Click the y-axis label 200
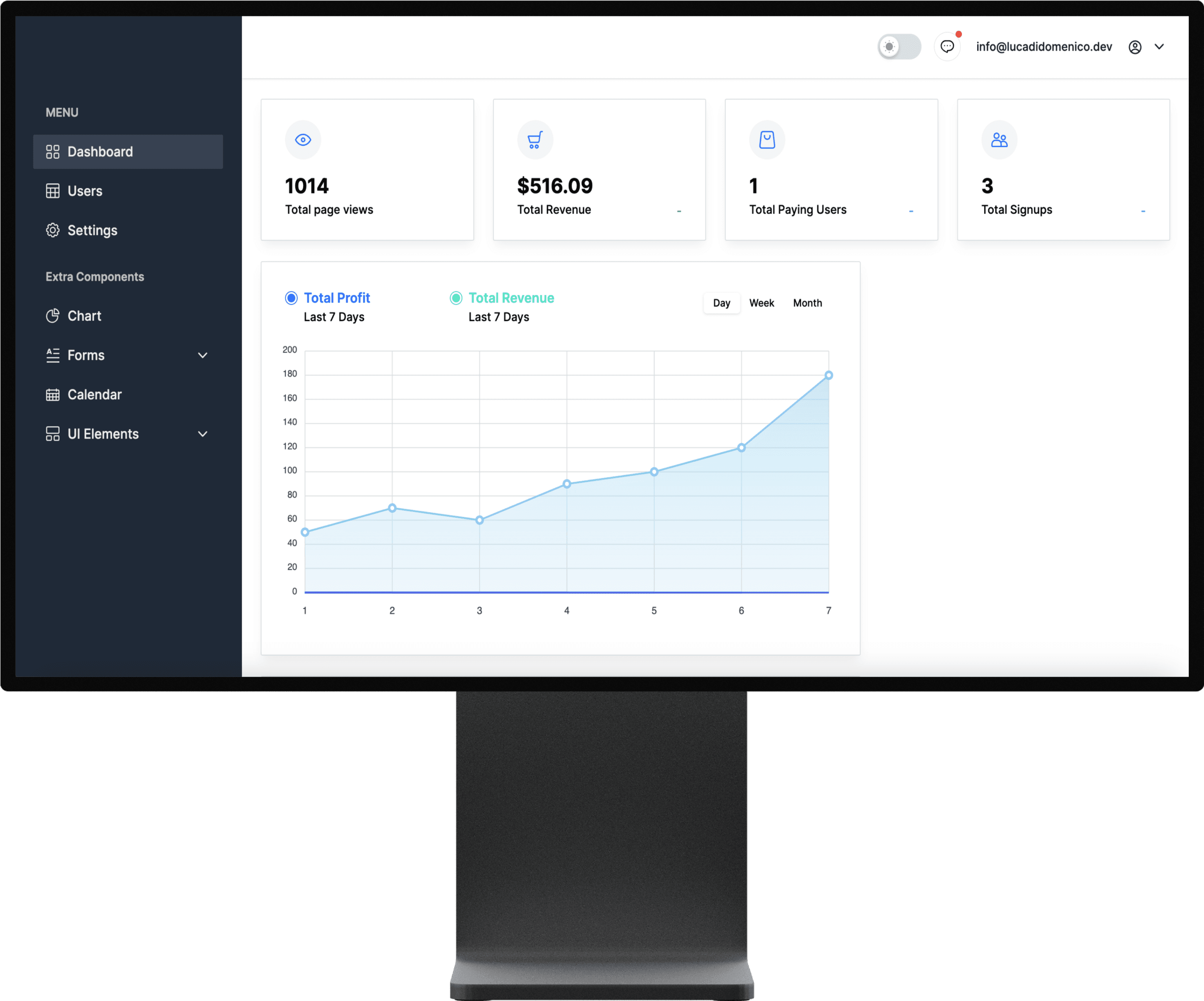The height and width of the screenshot is (1001, 1204). (290, 349)
